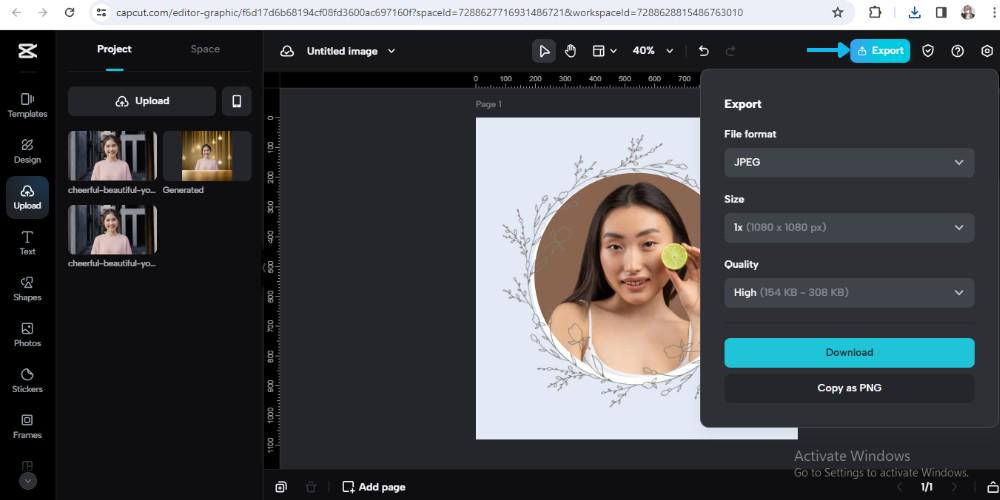Click the Export button
This screenshot has height=500, width=1000.
(880, 51)
